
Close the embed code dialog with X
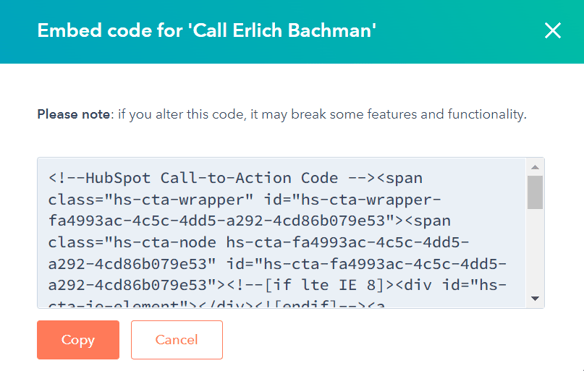[x=553, y=31]
